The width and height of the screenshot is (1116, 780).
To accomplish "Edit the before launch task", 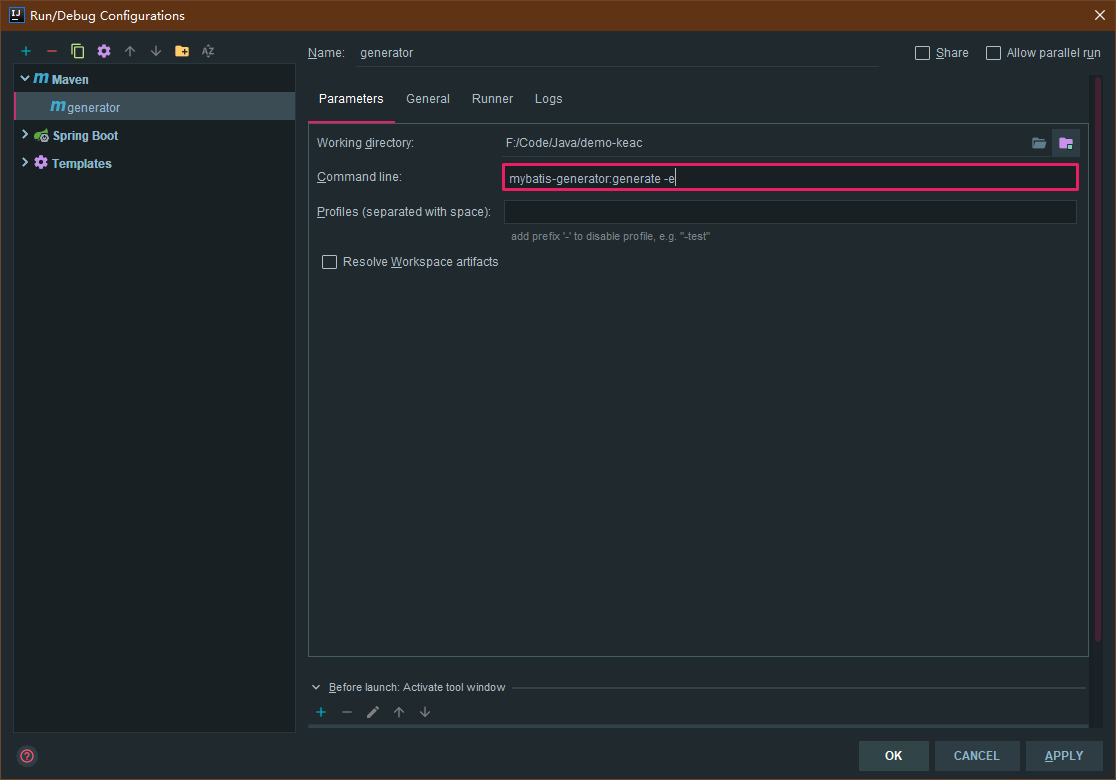I will (373, 712).
